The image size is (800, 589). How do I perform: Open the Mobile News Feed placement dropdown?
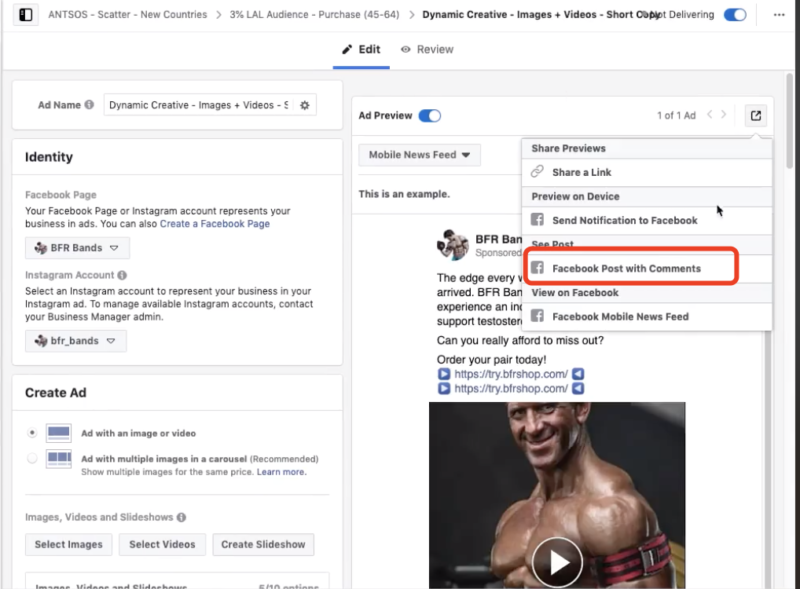(x=417, y=154)
